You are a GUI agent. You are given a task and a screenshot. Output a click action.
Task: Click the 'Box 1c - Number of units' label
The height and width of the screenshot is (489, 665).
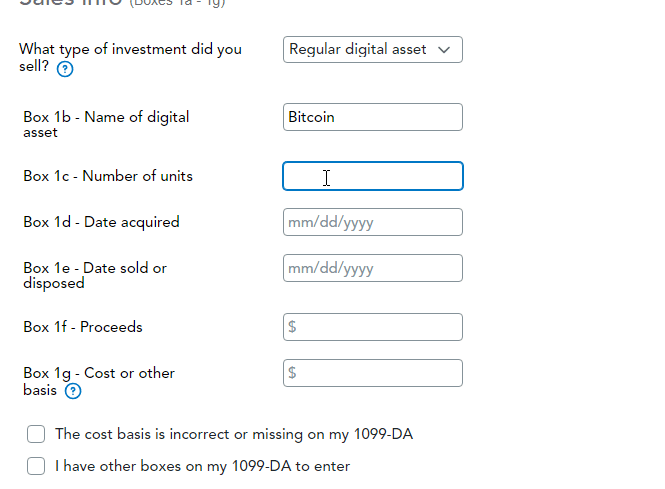(108, 176)
